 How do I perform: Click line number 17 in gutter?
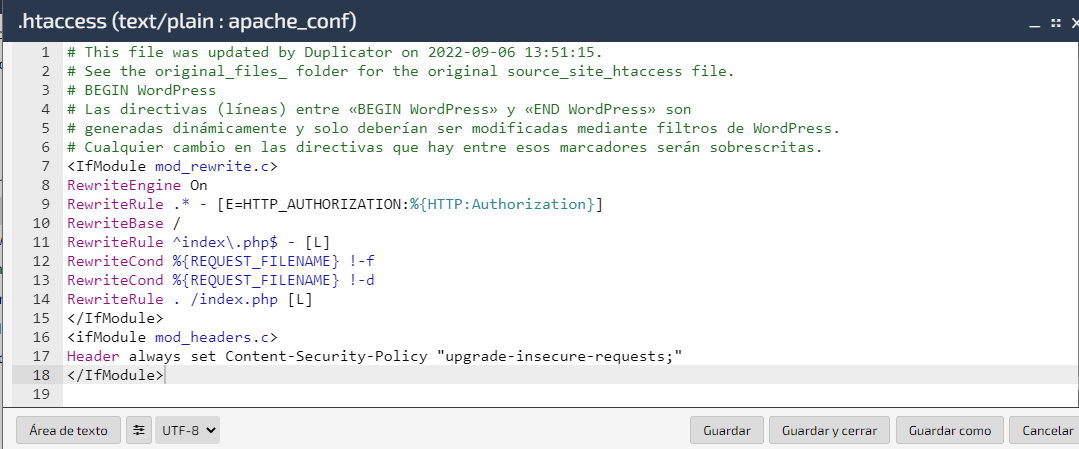click(41, 356)
